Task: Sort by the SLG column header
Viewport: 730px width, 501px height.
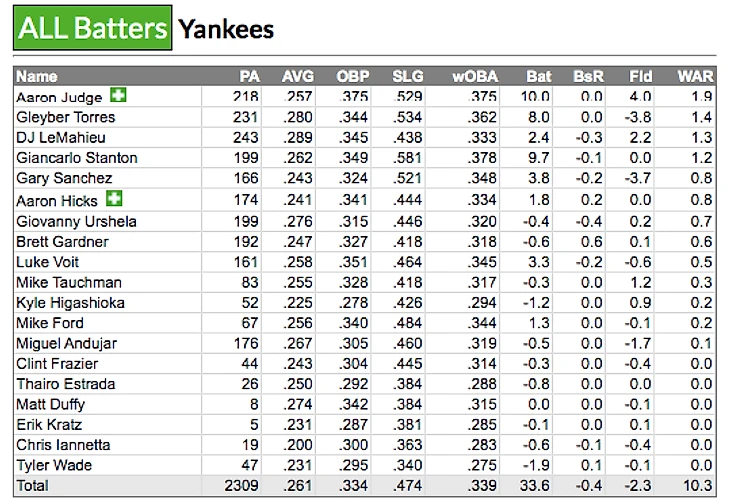Action: [x=407, y=76]
